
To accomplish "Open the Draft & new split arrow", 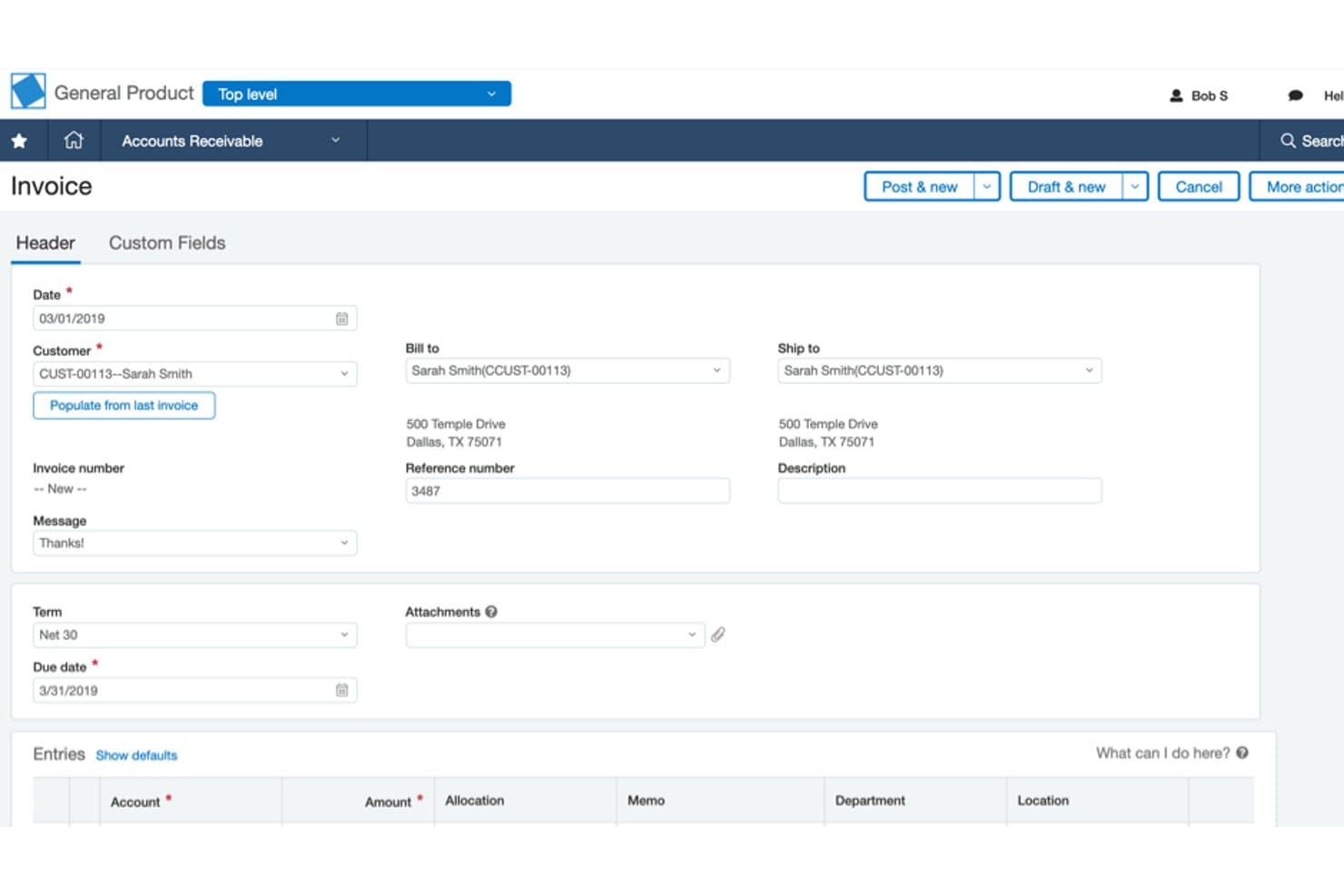I will 1135,187.
